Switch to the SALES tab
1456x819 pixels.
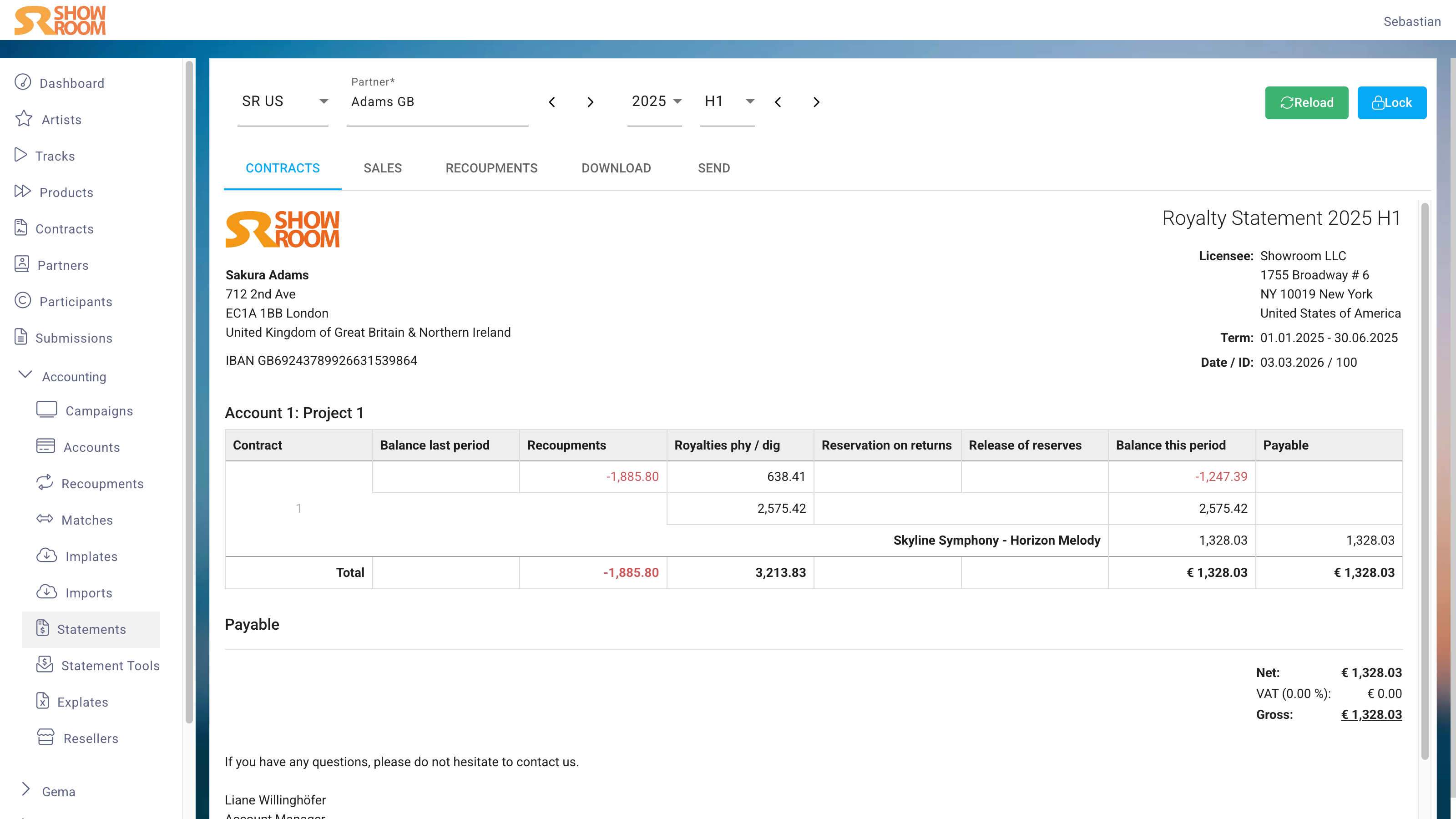click(x=383, y=168)
